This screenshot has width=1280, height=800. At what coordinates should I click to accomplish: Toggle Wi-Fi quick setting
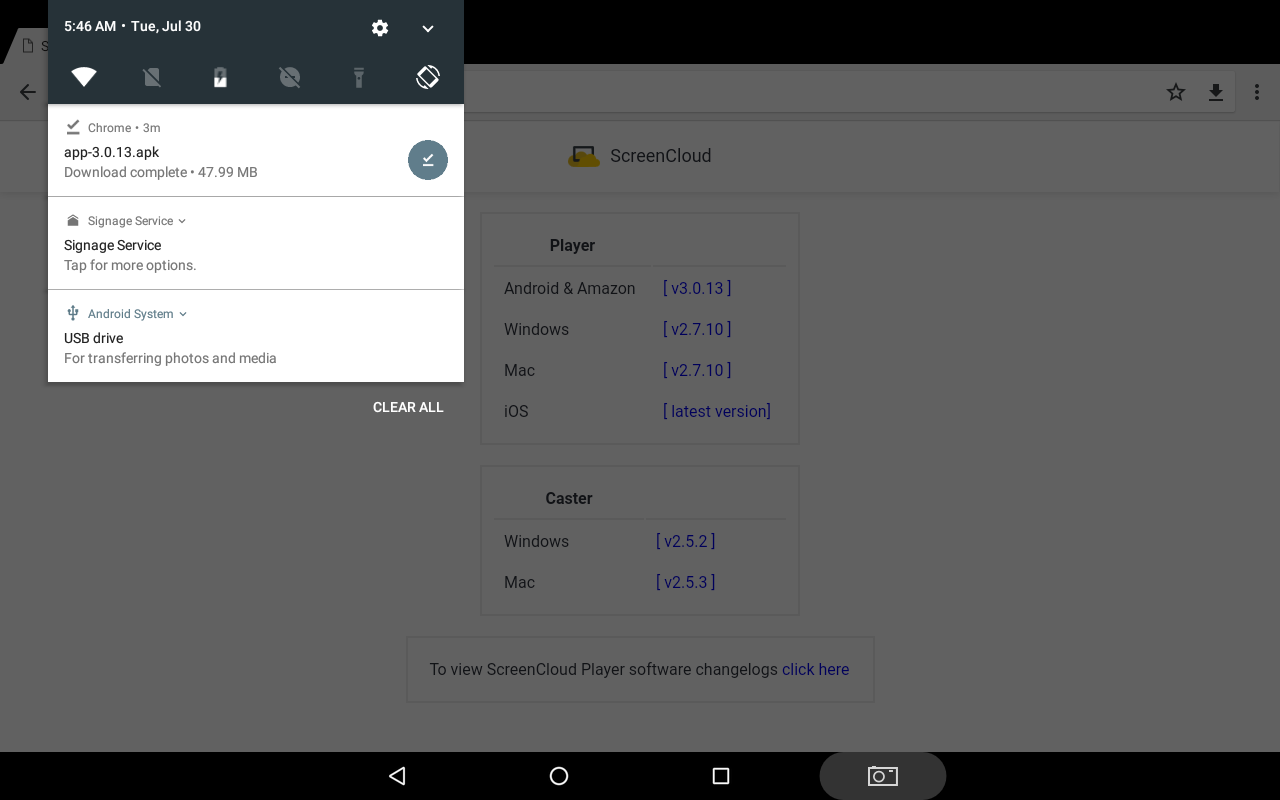pos(84,77)
